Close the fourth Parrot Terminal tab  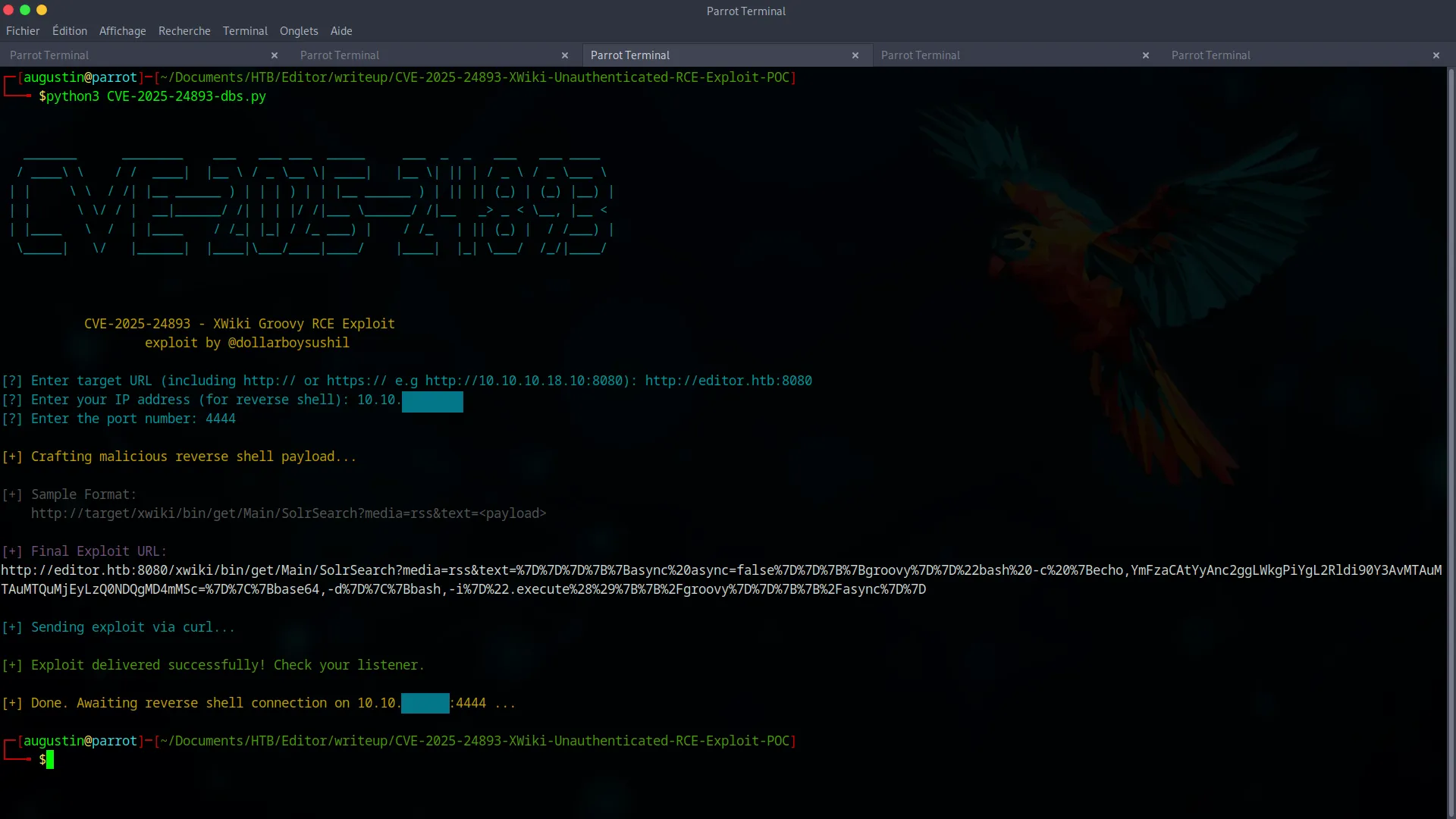coord(1145,55)
